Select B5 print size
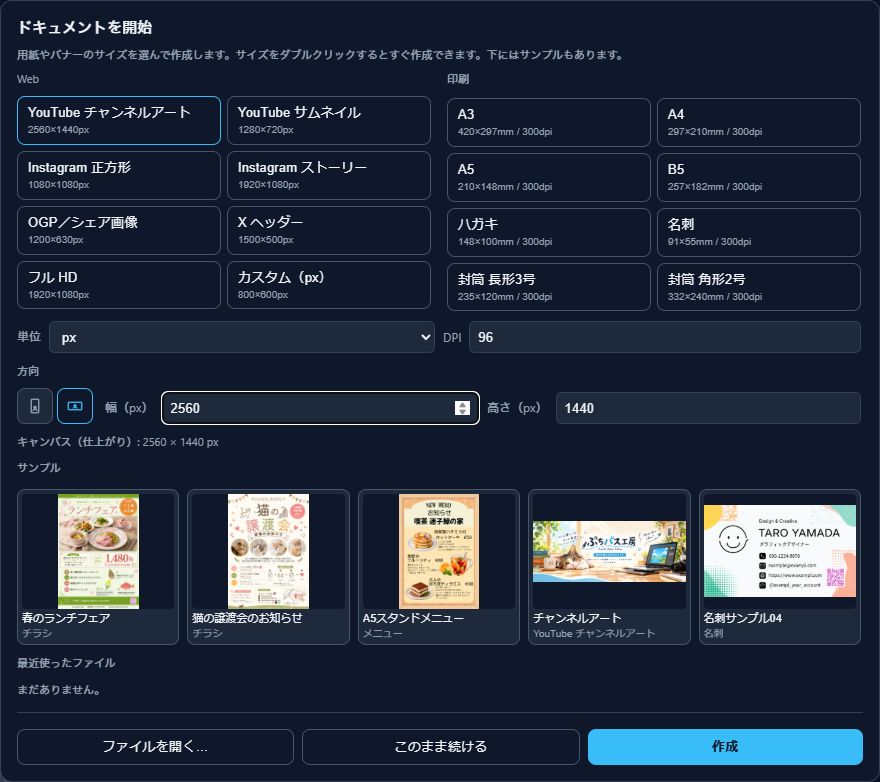Viewport: 880px width, 782px height. click(x=759, y=177)
